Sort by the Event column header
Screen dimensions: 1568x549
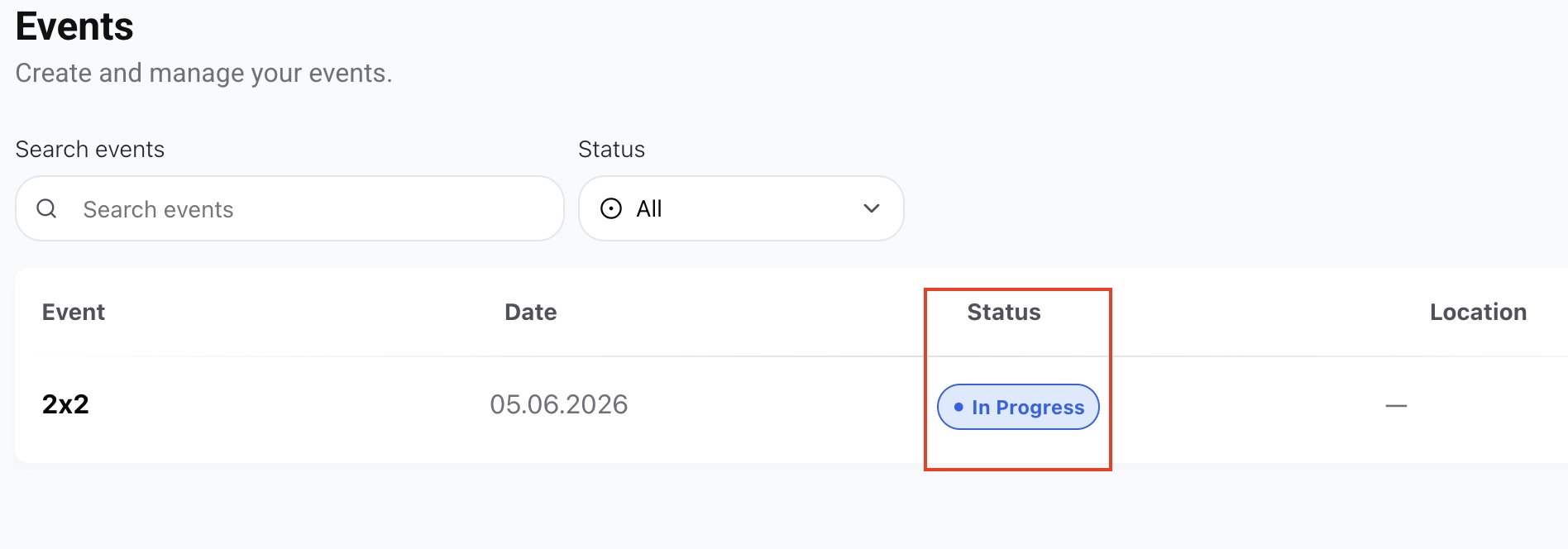pos(74,312)
